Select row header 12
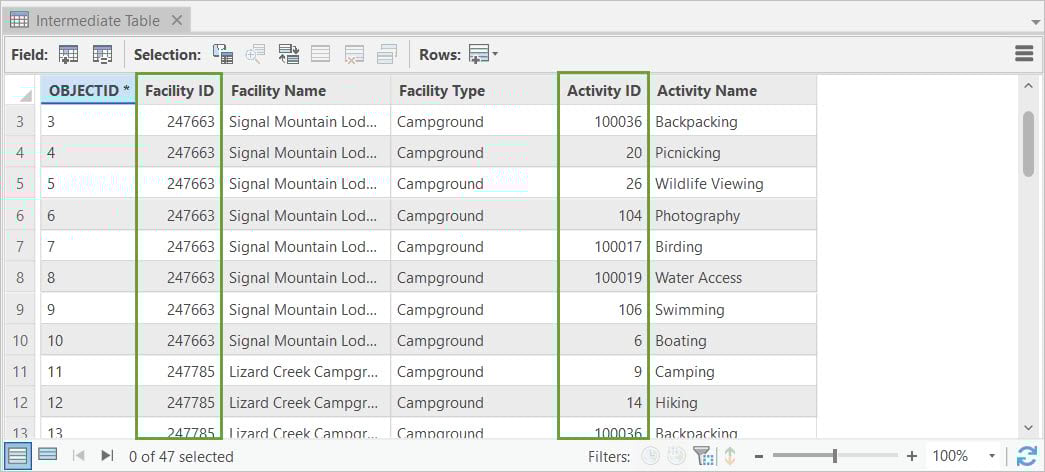Viewport: 1045px width, 472px height. pos(20,403)
